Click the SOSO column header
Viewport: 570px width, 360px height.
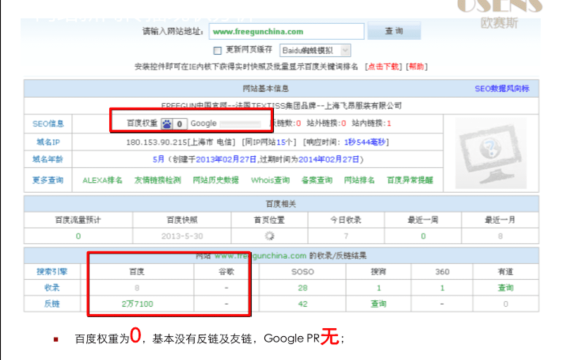pyautogui.click(x=302, y=272)
